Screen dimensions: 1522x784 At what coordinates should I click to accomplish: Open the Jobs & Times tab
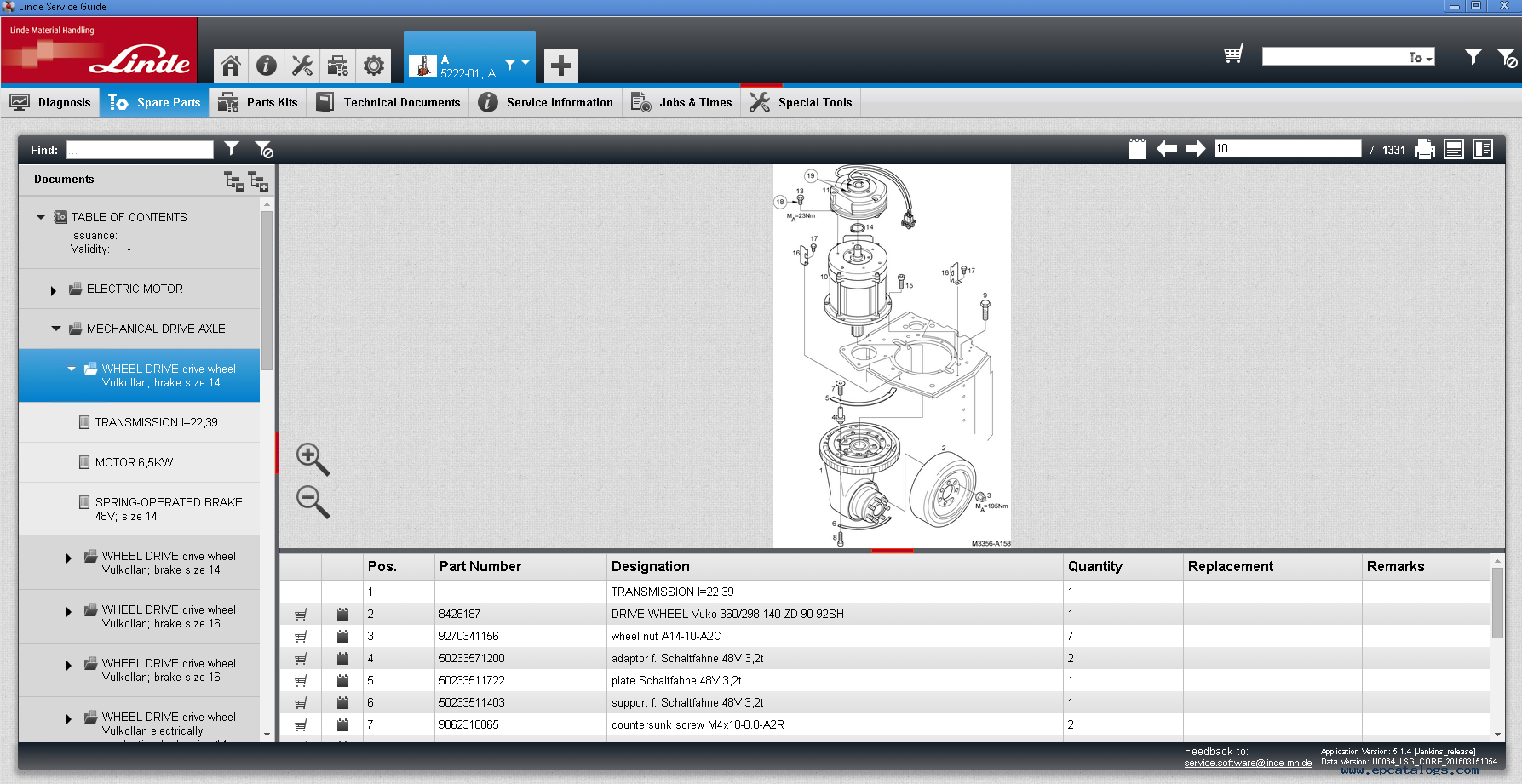click(681, 102)
